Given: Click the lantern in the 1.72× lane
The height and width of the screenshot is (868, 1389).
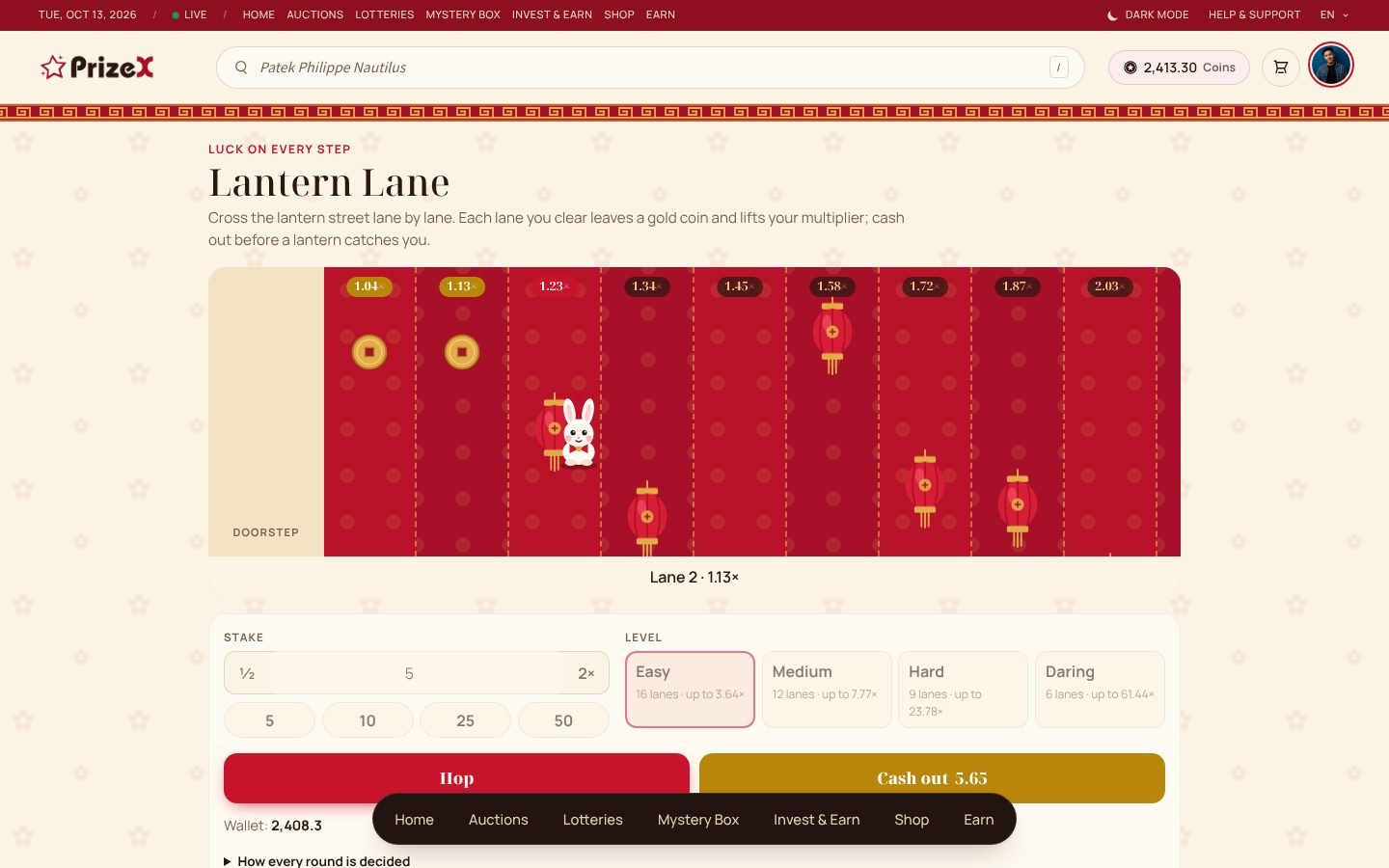Looking at the screenshot, I should pyautogui.click(x=925, y=488).
